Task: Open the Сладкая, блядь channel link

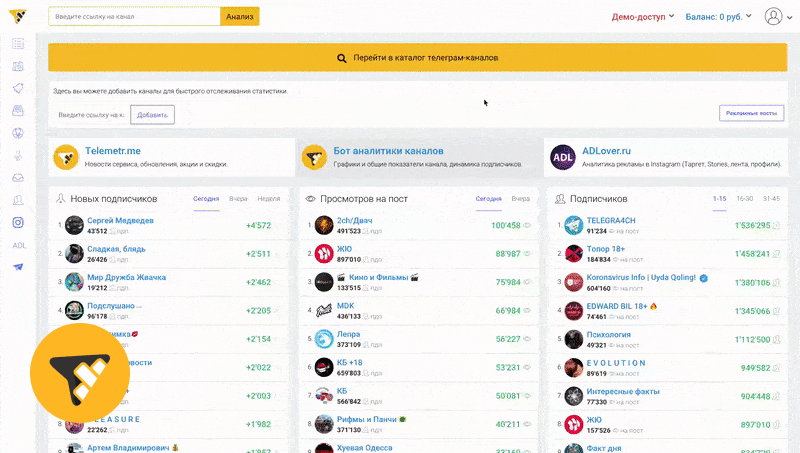Action: pos(116,249)
